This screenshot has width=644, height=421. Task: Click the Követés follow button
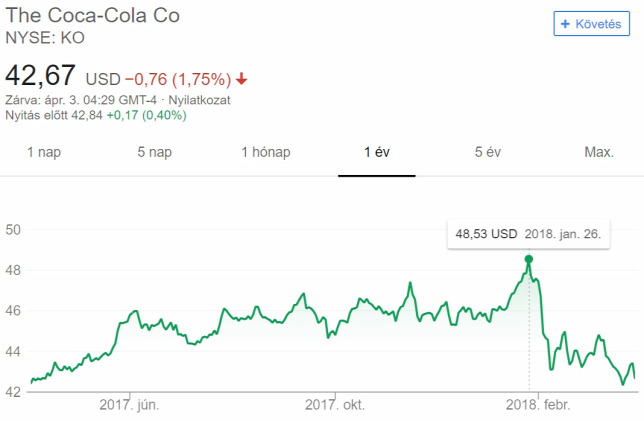[x=591, y=24]
